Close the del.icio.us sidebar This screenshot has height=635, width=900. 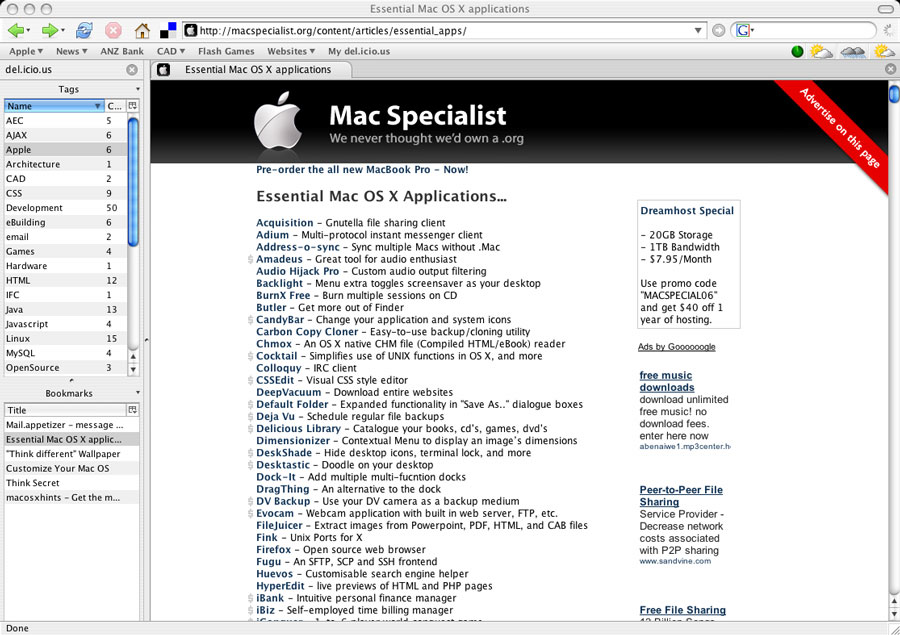[132, 69]
